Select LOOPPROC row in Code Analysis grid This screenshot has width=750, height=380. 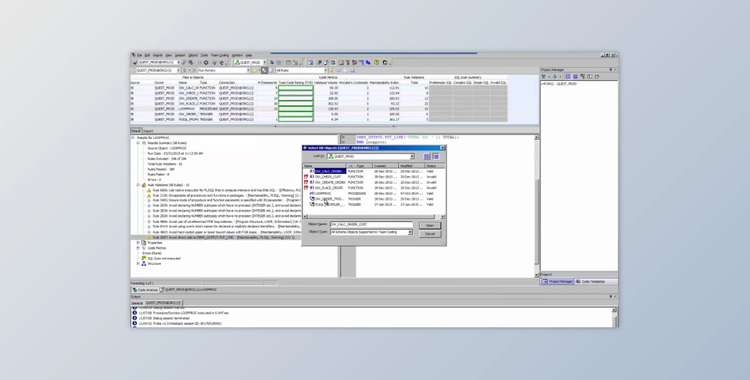319,109
